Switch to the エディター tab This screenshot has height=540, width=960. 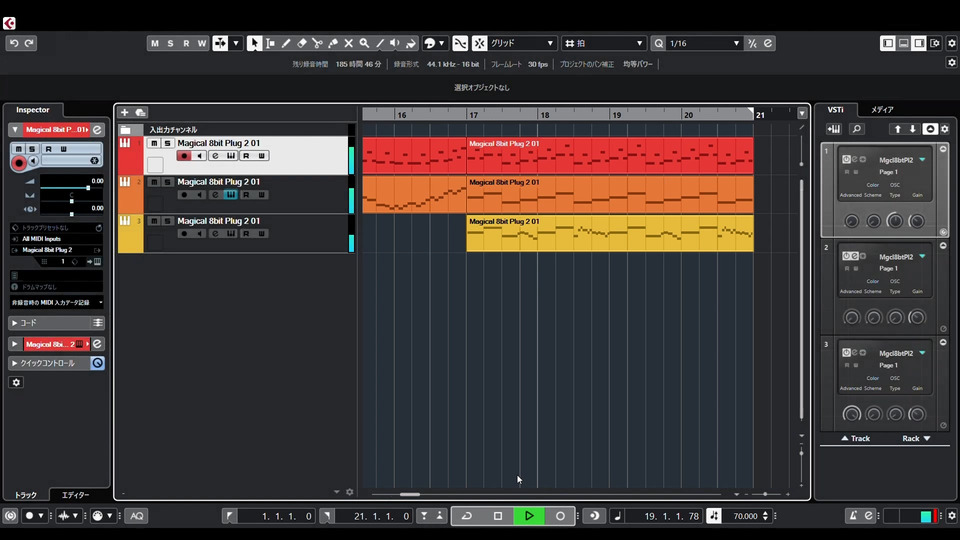pyautogui.click(x=76, y=495)
